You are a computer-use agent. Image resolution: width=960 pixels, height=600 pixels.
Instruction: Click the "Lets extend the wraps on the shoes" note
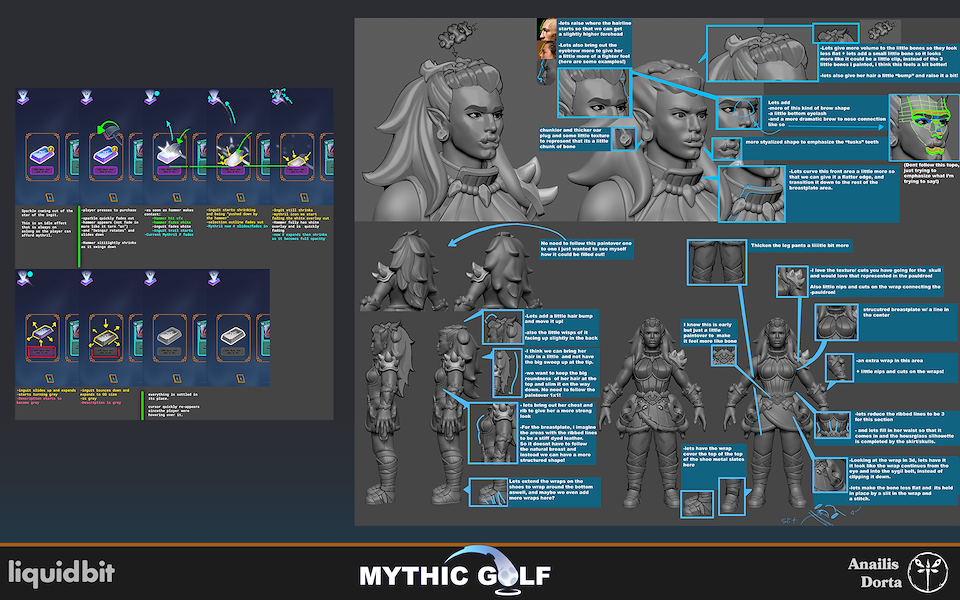click(x=551, y=490)
